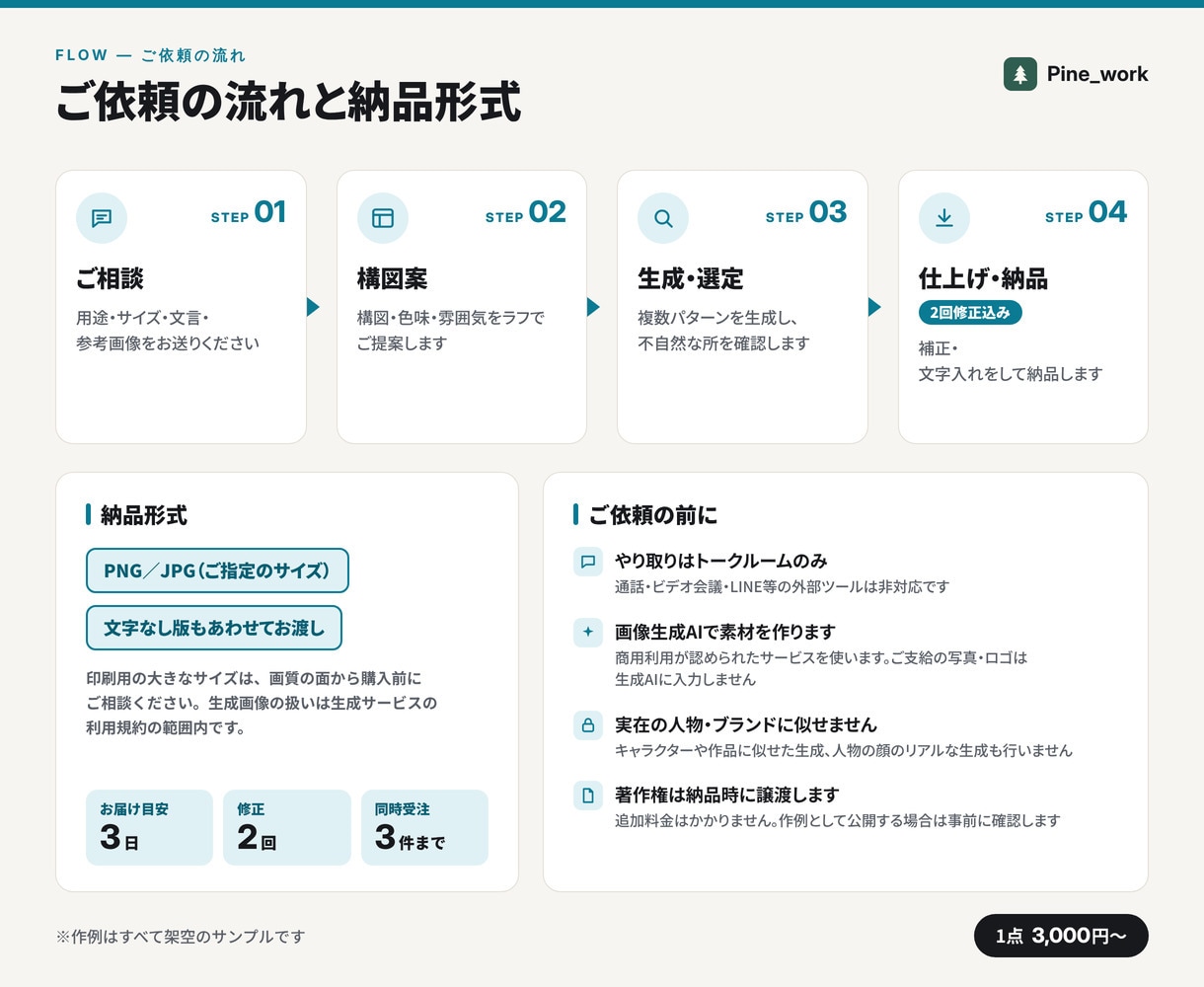Click the PNG／JPG(ご指定のサイズ) pill
This screenshot has width=1204, height=987.
tap(217, 570)
